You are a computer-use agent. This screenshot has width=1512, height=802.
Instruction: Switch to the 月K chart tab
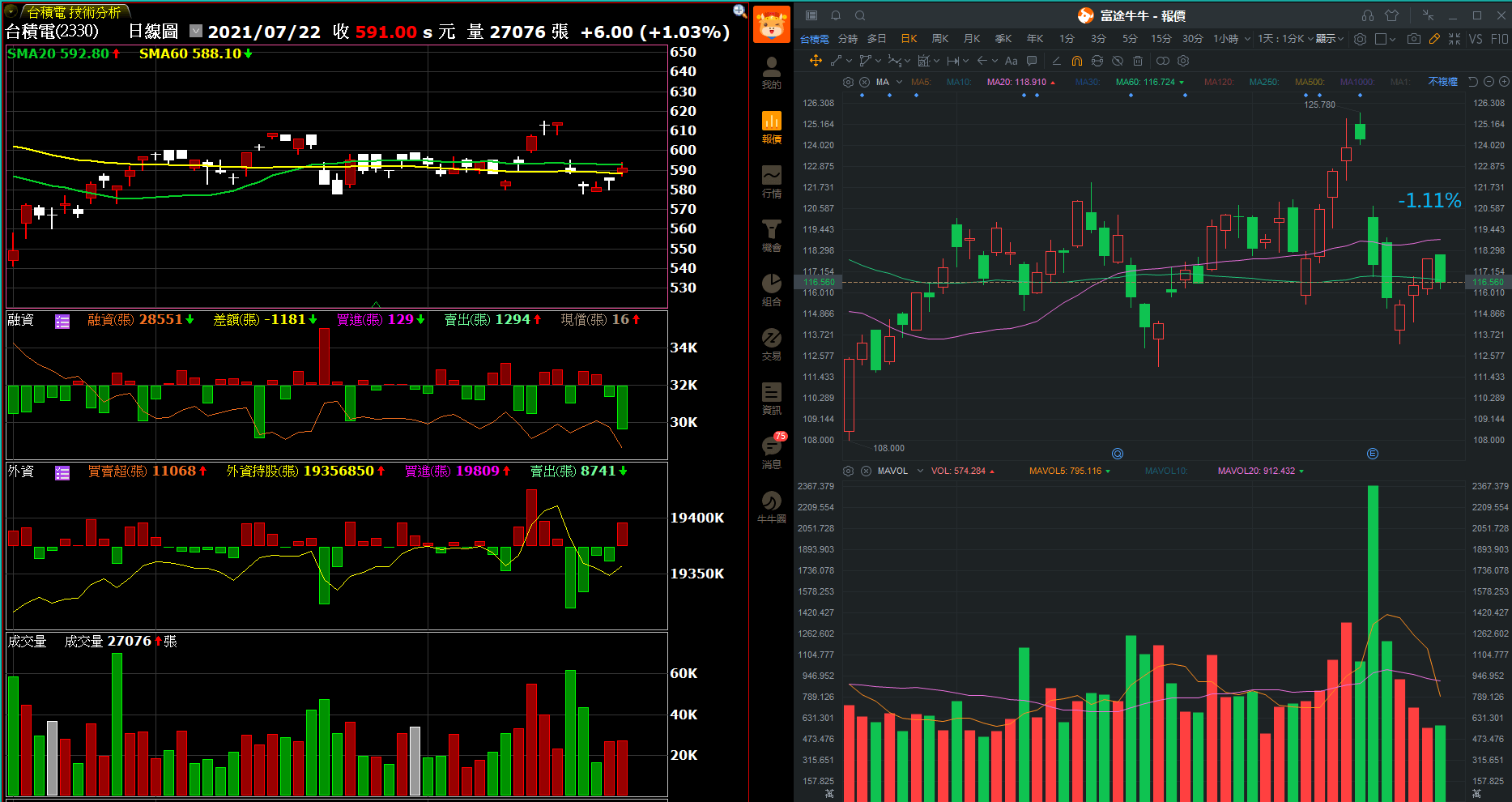(x=972, y=38)
